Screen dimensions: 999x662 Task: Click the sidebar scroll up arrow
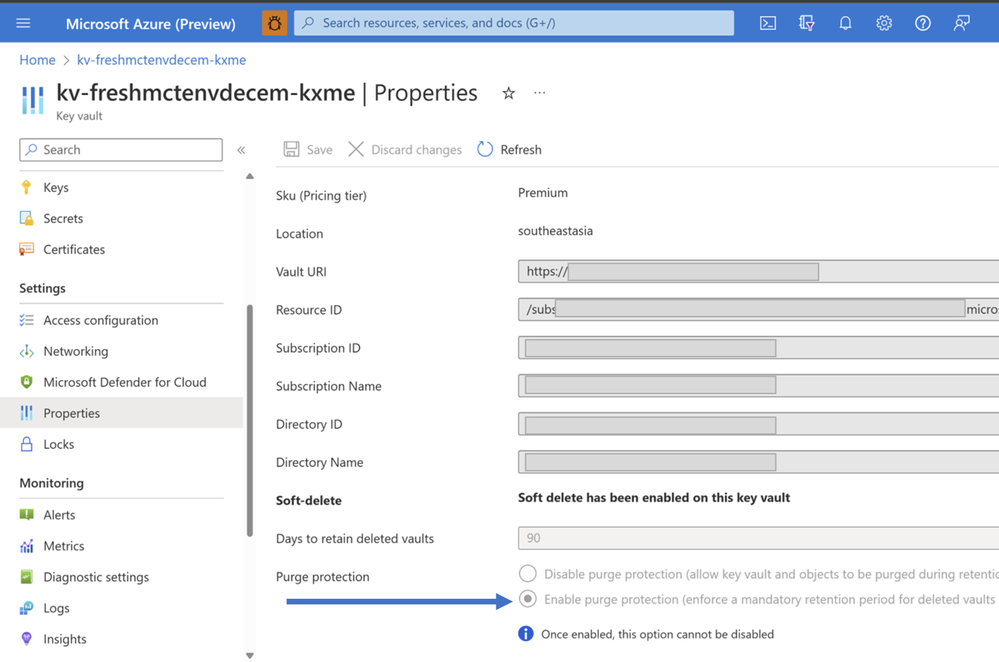click(x=250, y=176)
